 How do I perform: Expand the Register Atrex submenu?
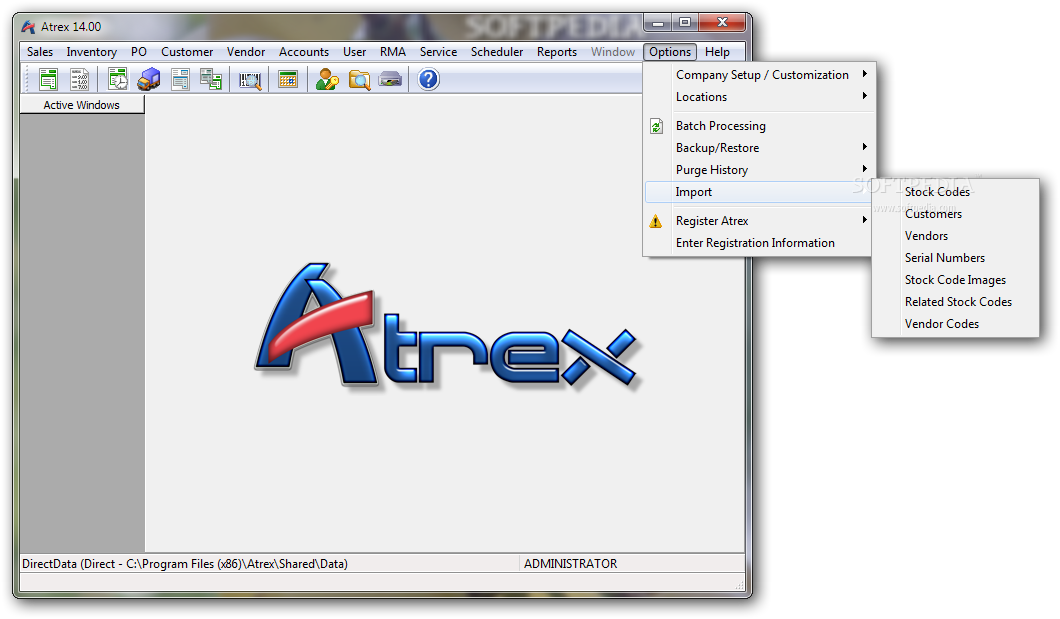coord(758,221)
